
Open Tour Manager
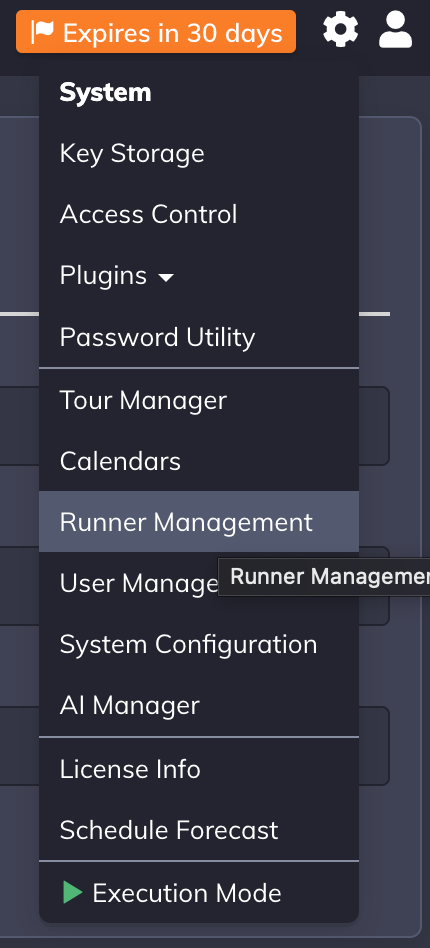coord(199,400)
